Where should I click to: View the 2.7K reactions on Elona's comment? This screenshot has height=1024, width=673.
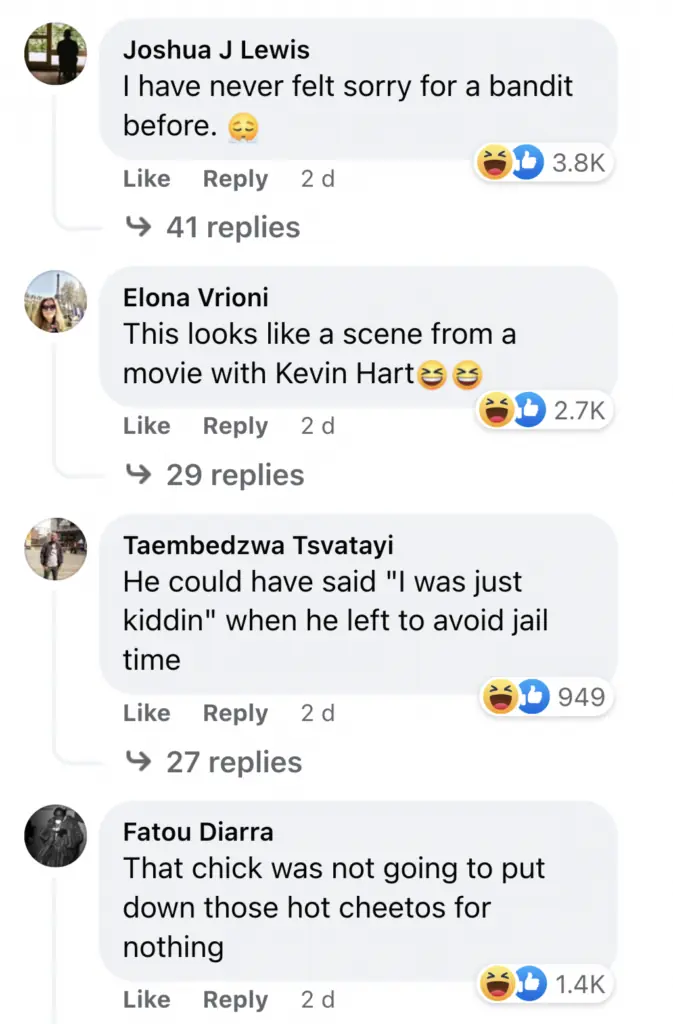click(x=543, y=410)
